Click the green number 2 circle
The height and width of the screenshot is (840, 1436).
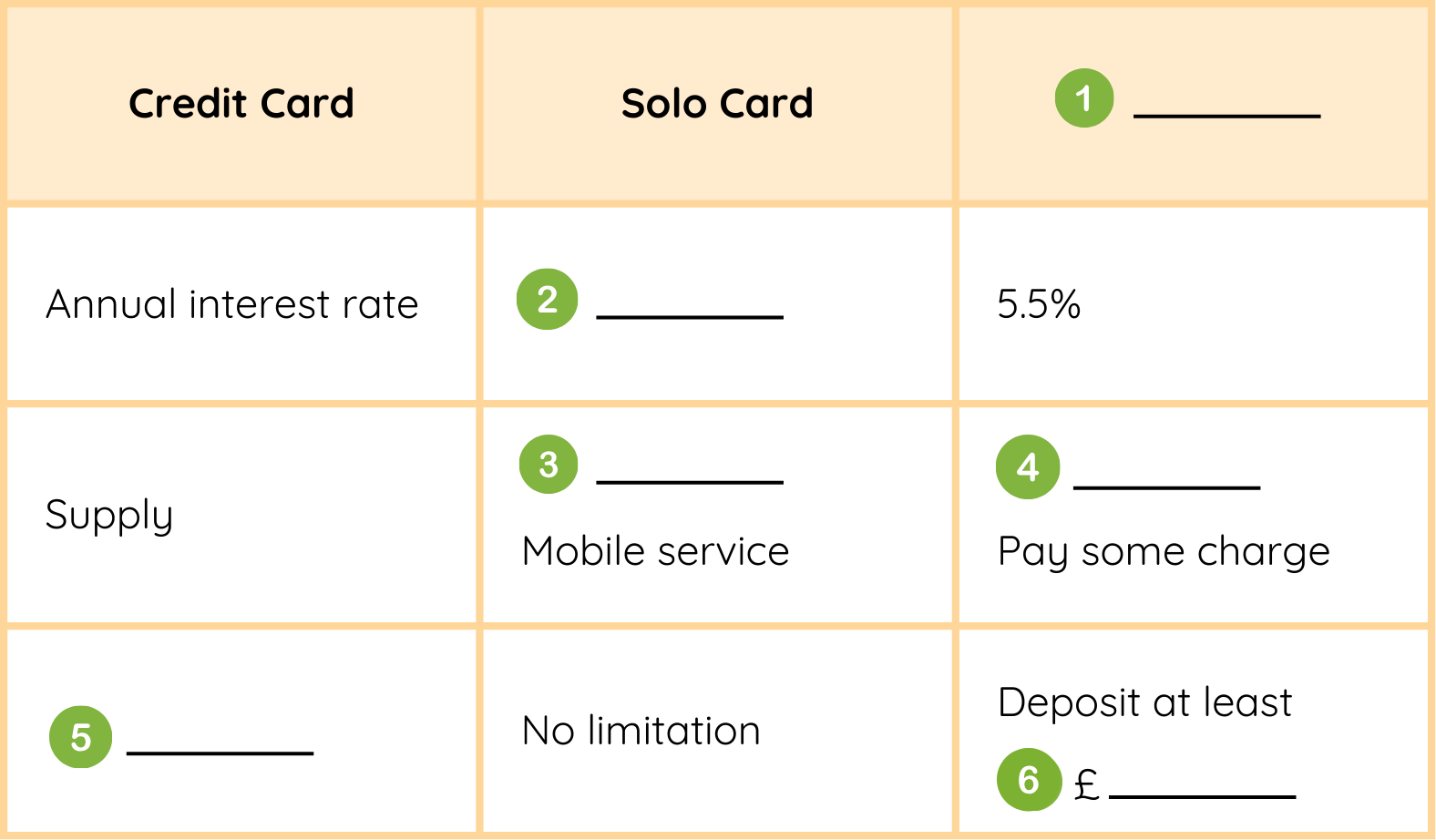tap(547, 299)
